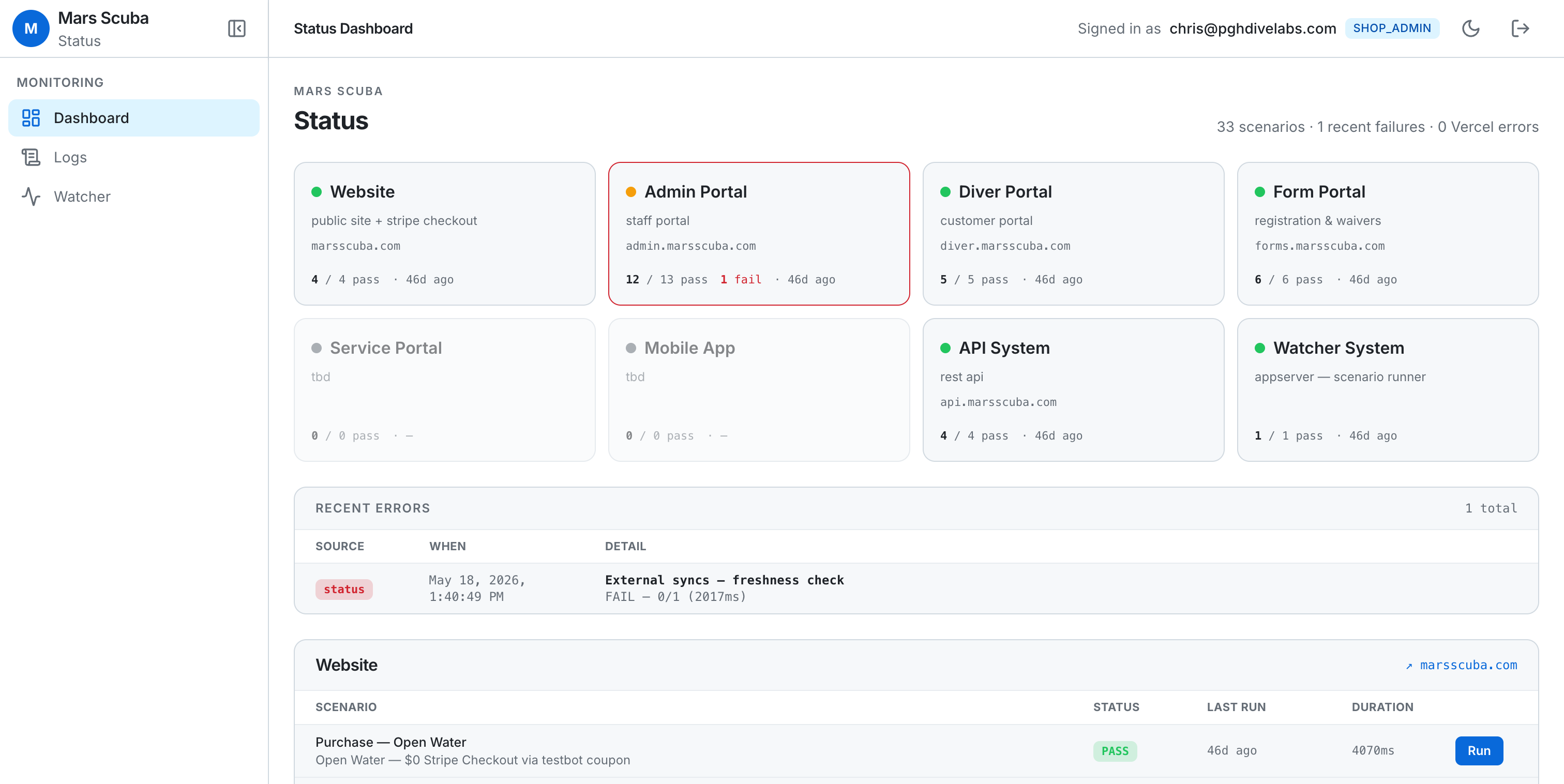Click the '4070ms' duration value
The width and height of the screenshot is (1564, 784).
1373,750
